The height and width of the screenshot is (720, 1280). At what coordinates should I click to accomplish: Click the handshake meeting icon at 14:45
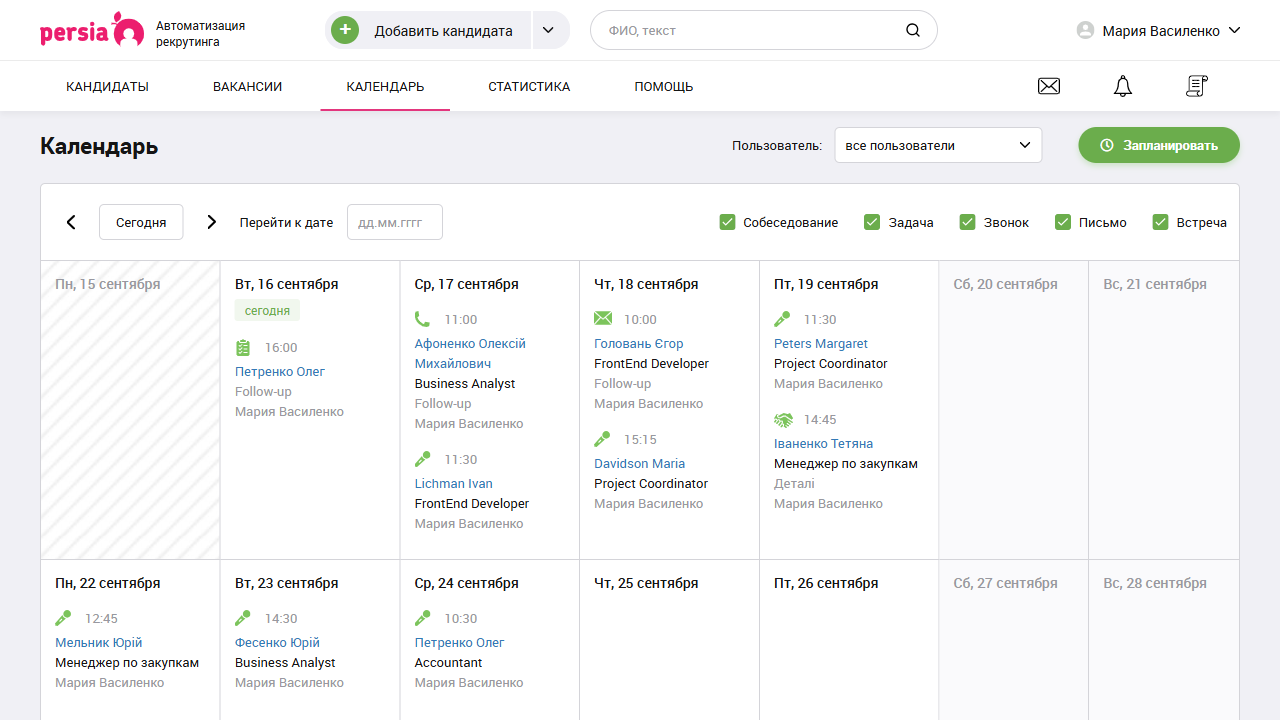pos(783,420)
